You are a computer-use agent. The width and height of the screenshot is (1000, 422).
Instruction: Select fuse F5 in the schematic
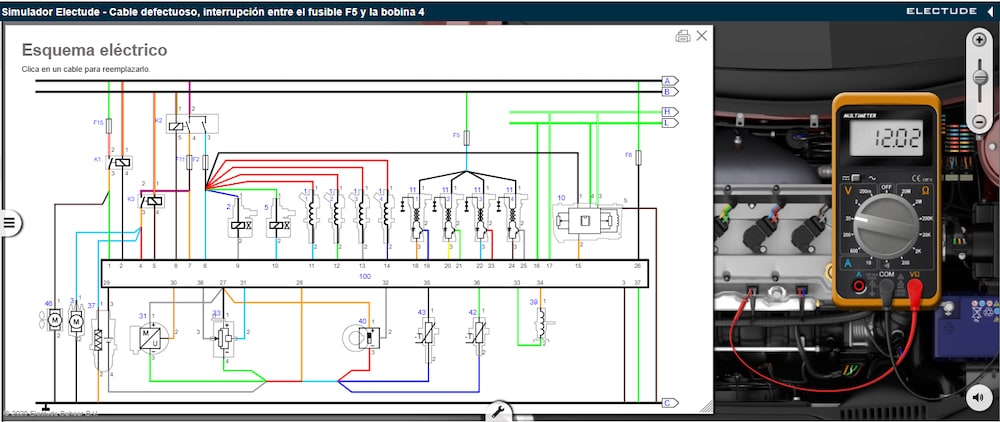[466, 137]
